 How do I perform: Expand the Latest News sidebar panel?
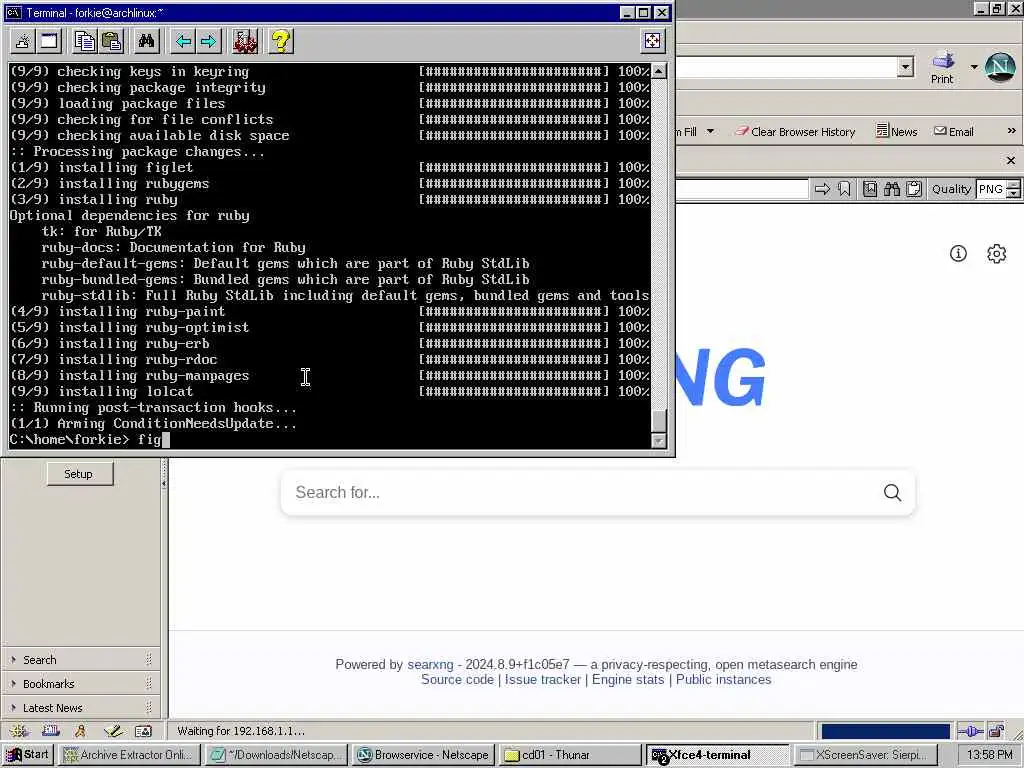click(81, 708)
